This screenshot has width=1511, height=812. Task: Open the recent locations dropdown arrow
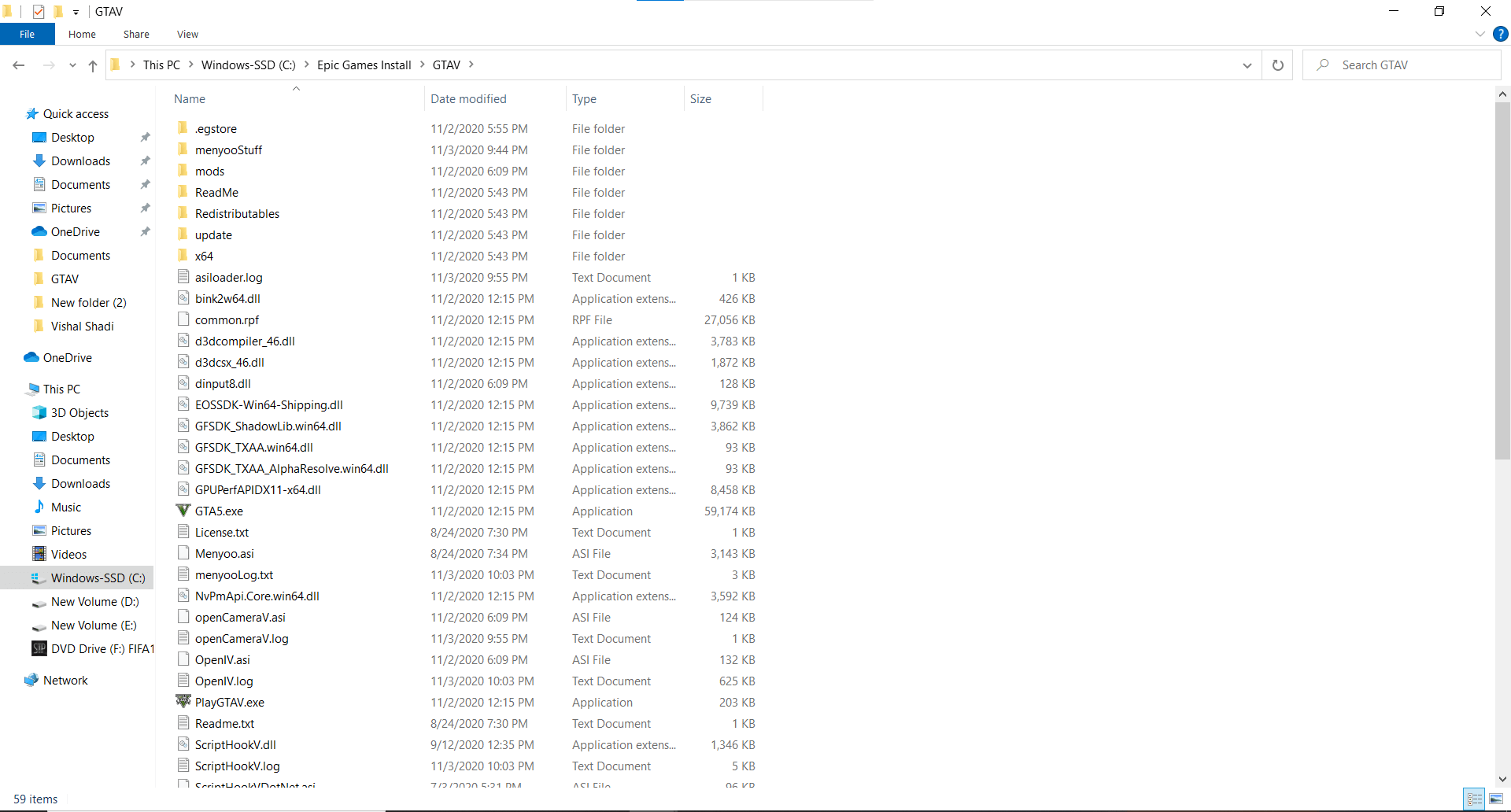tap(72, 65)
